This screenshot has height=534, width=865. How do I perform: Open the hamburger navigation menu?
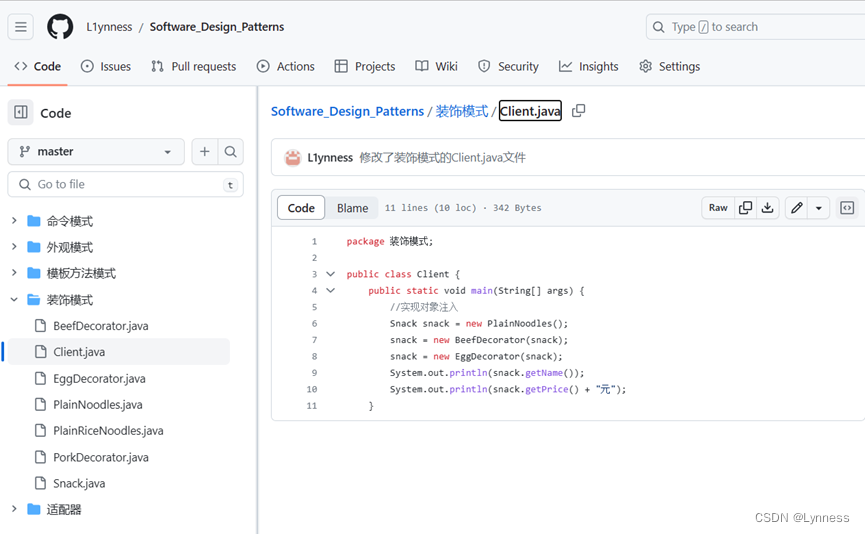[x=20, y=26]
